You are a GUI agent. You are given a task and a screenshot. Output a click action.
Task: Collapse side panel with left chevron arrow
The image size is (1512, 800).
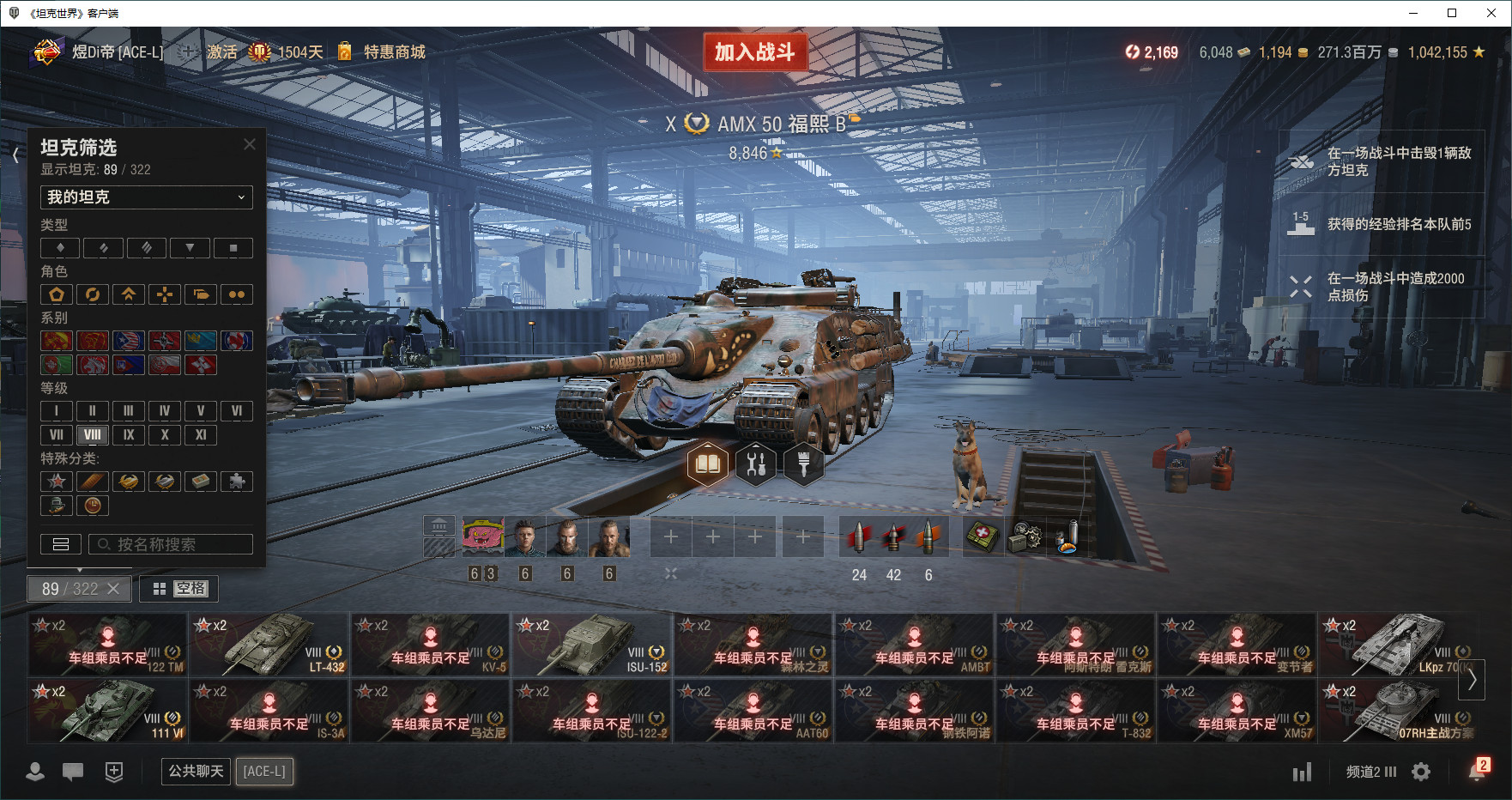point(15,155)
